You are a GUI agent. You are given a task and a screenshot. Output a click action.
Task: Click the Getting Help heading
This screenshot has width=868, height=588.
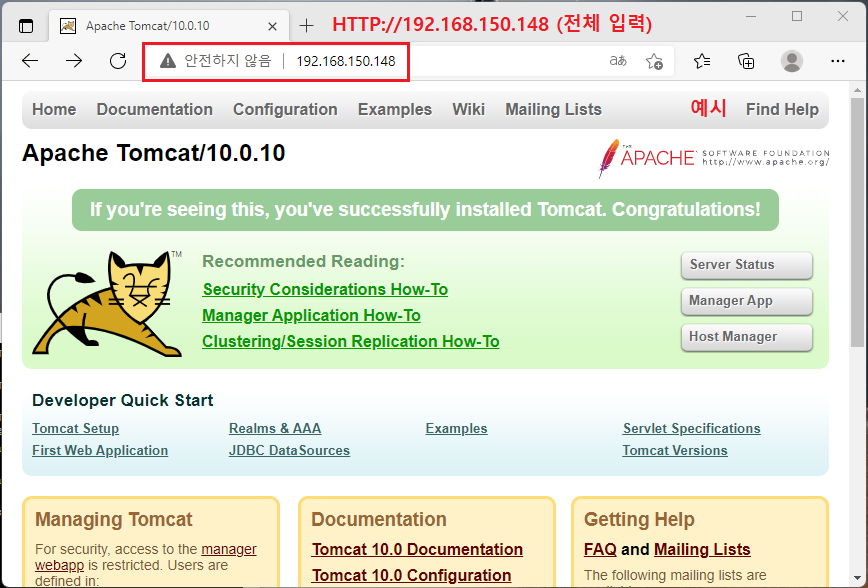pyautogui.click(x=639, y=519)
